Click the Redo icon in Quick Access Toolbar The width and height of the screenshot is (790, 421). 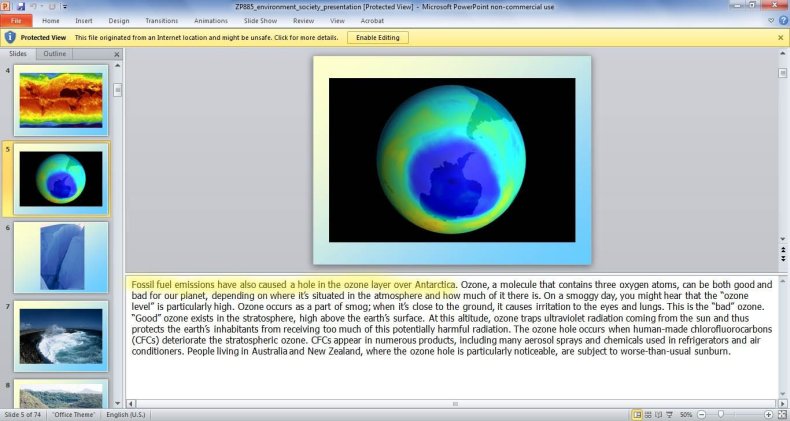[52, 7]
